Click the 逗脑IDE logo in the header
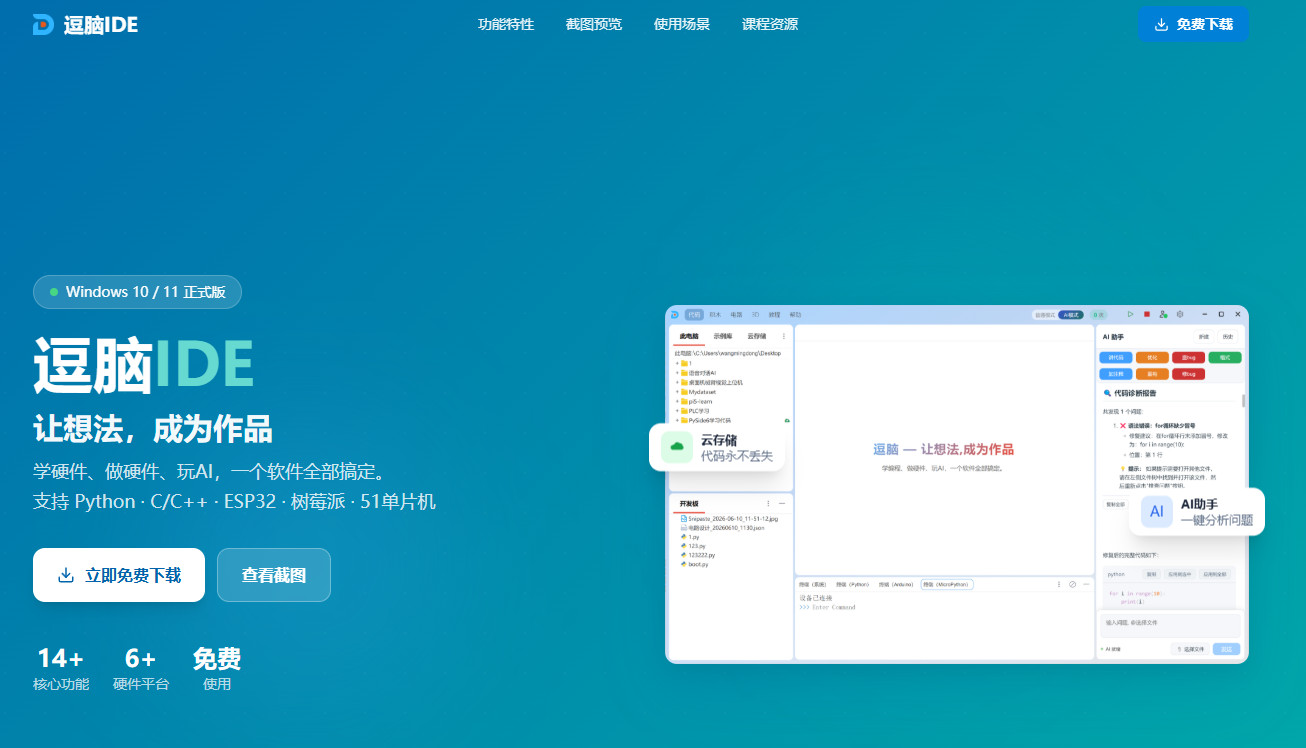This screenshot has width=1306, height=748. tap(85, 25)
